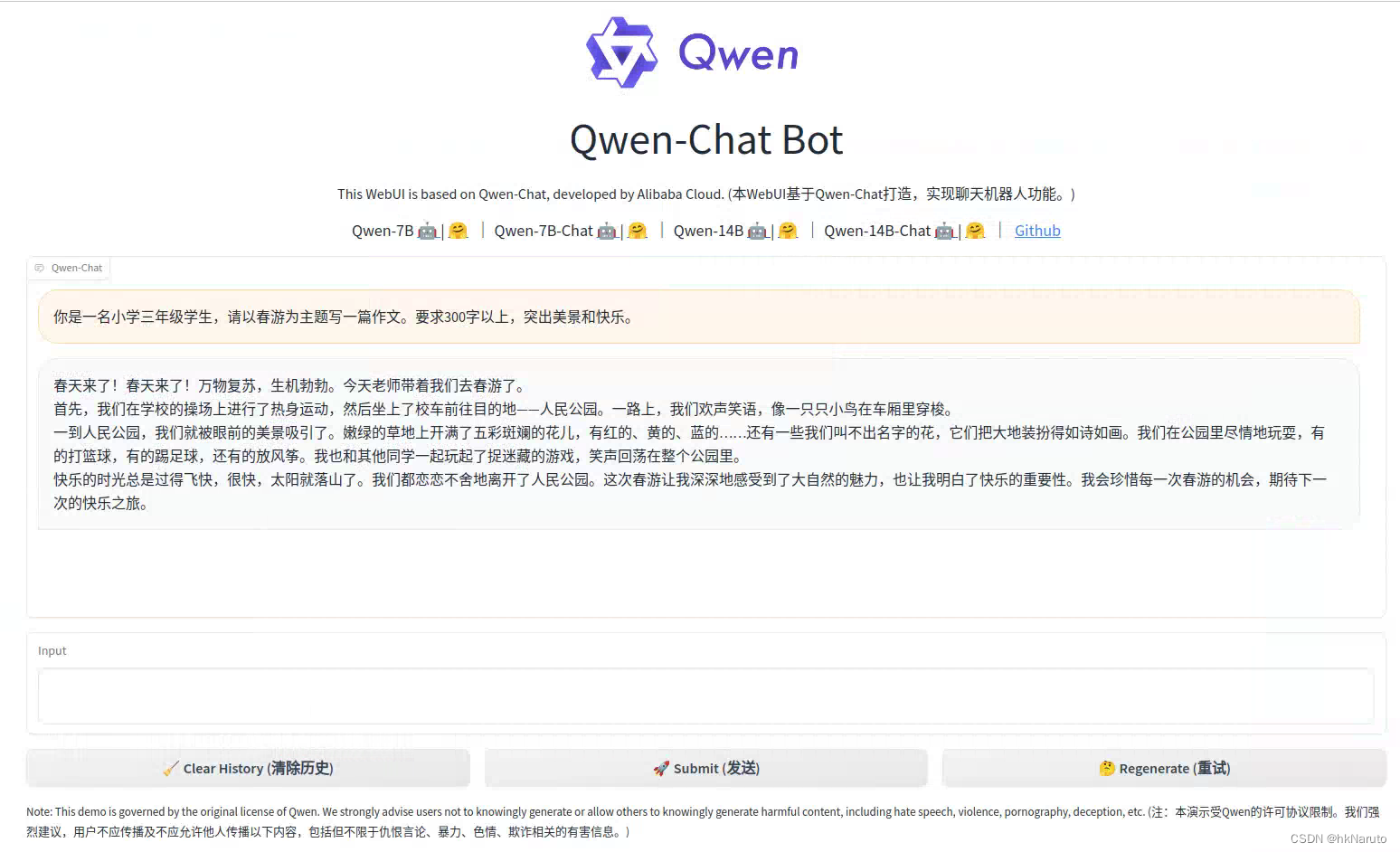The image size is (1400, 852).
Task: Focus the Input text box
Action: pyautogui.click(x=705, y=696)
